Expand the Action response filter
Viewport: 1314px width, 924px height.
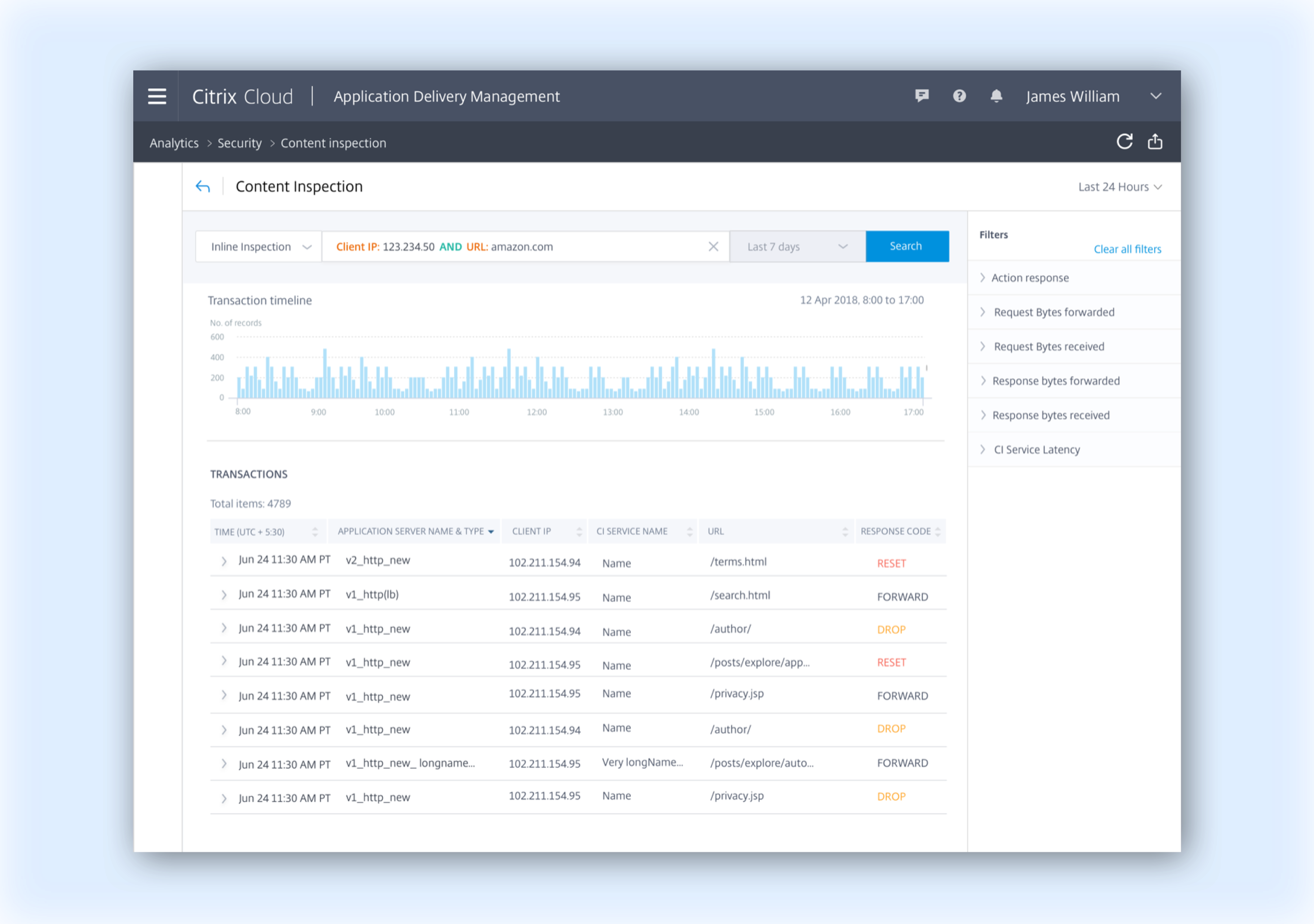1030,277
